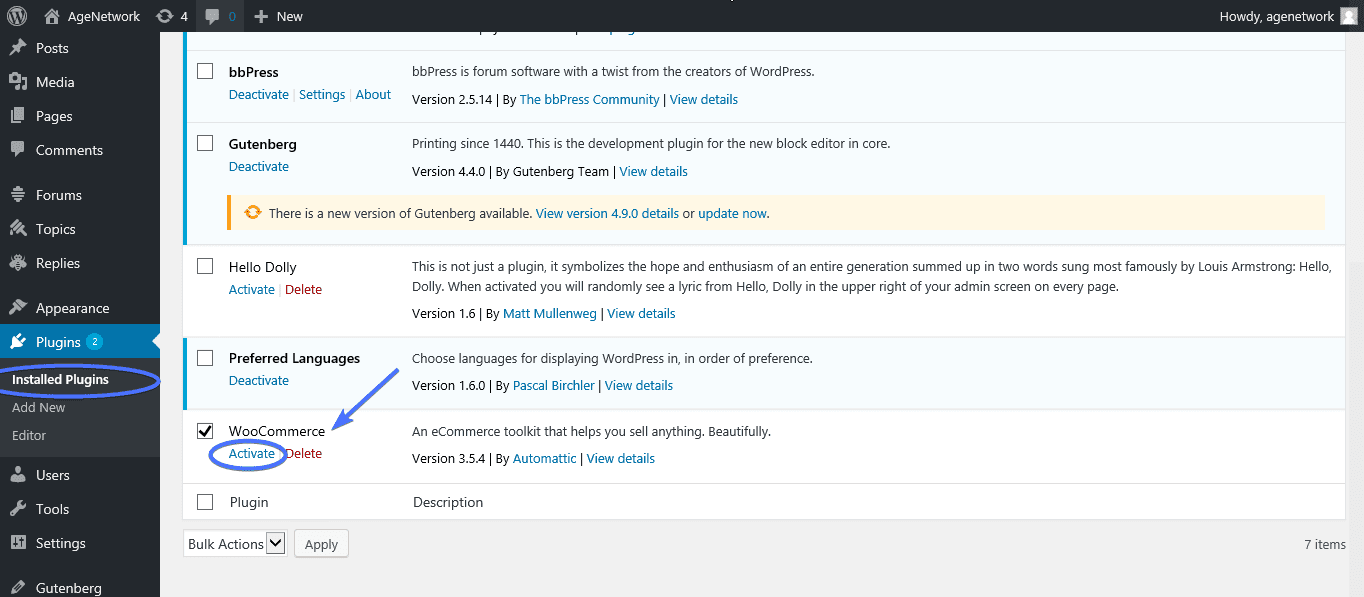Open the Bulk Actions dropdown
1364x597 pixels.
(235, 544)
